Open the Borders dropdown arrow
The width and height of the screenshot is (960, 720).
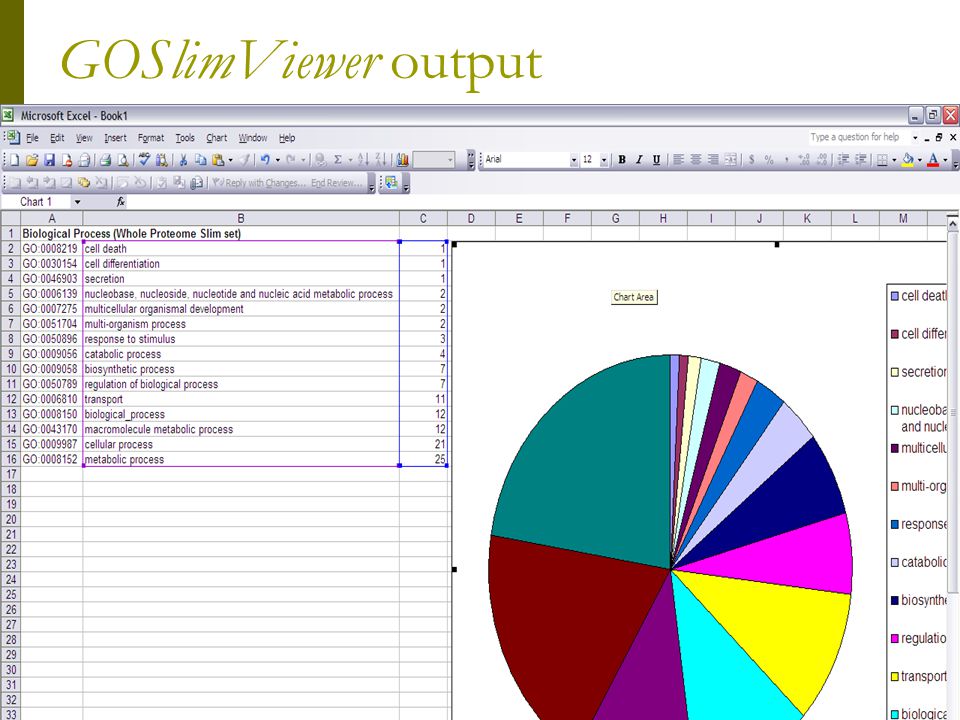click(x=894, y=160)
